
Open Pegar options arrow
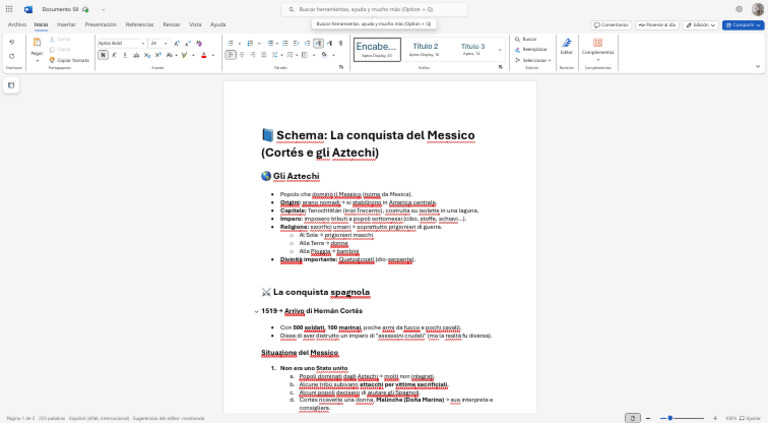(37, 61)
